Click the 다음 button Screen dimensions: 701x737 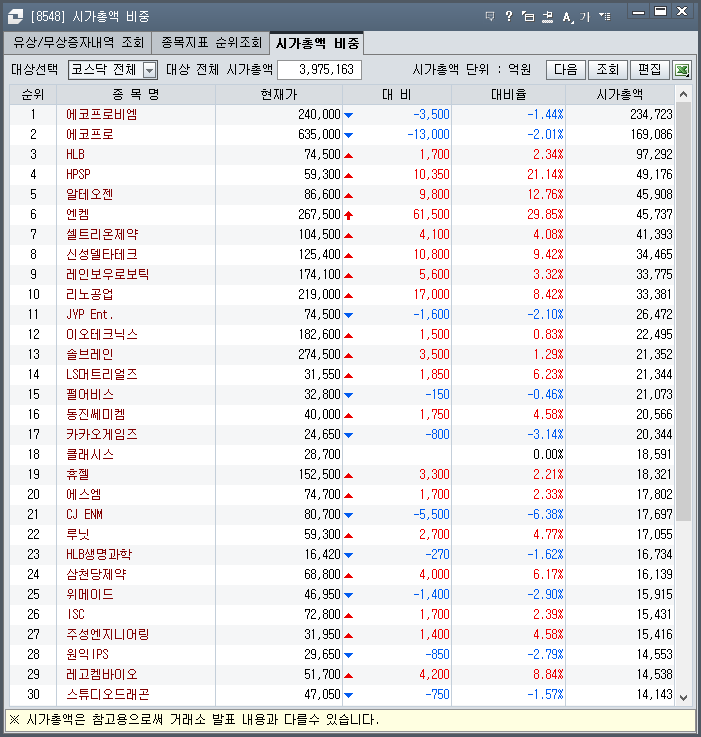tap(566, 70)
